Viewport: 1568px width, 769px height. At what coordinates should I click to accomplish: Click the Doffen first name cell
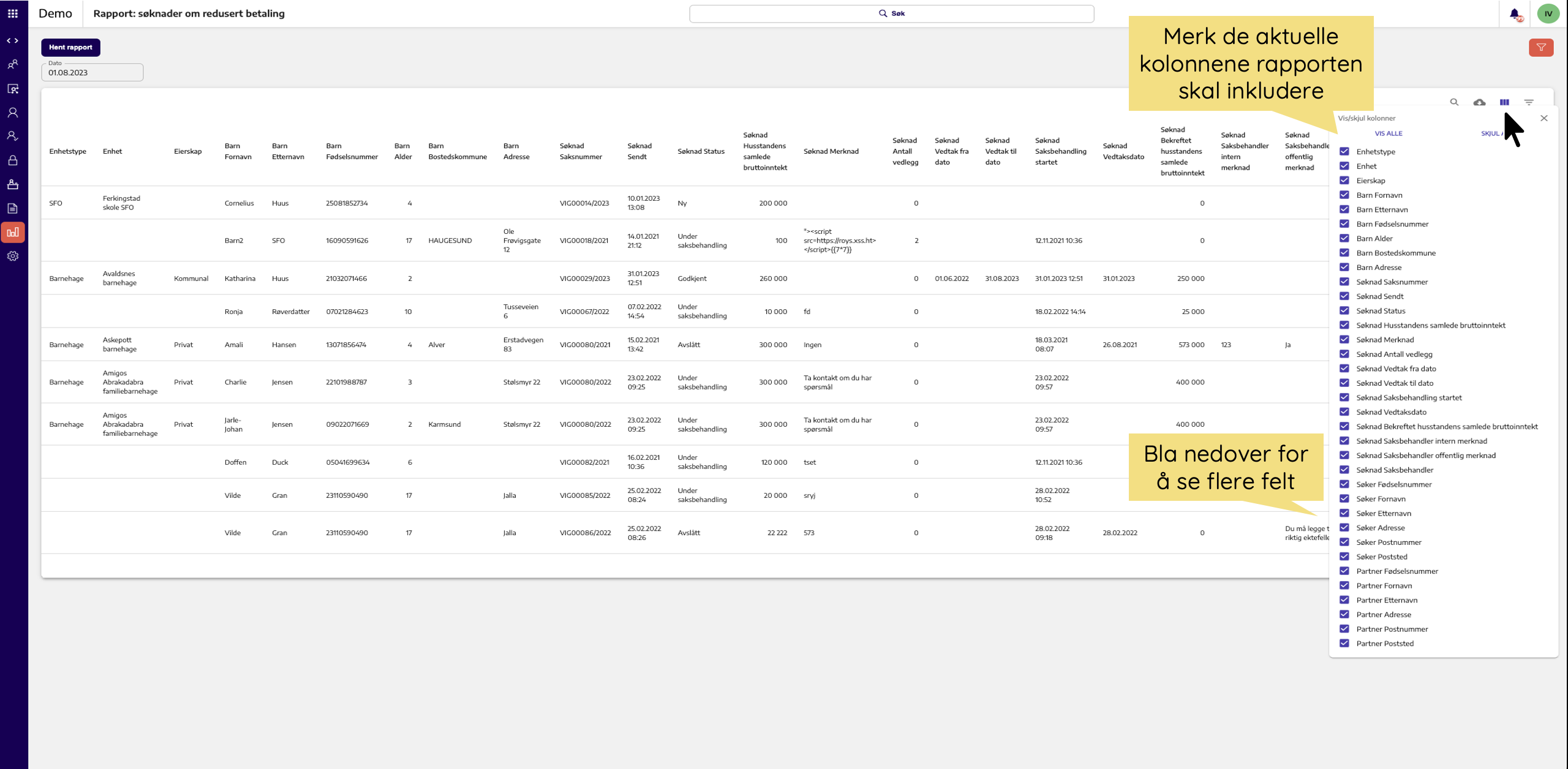[x=235, y=462]
